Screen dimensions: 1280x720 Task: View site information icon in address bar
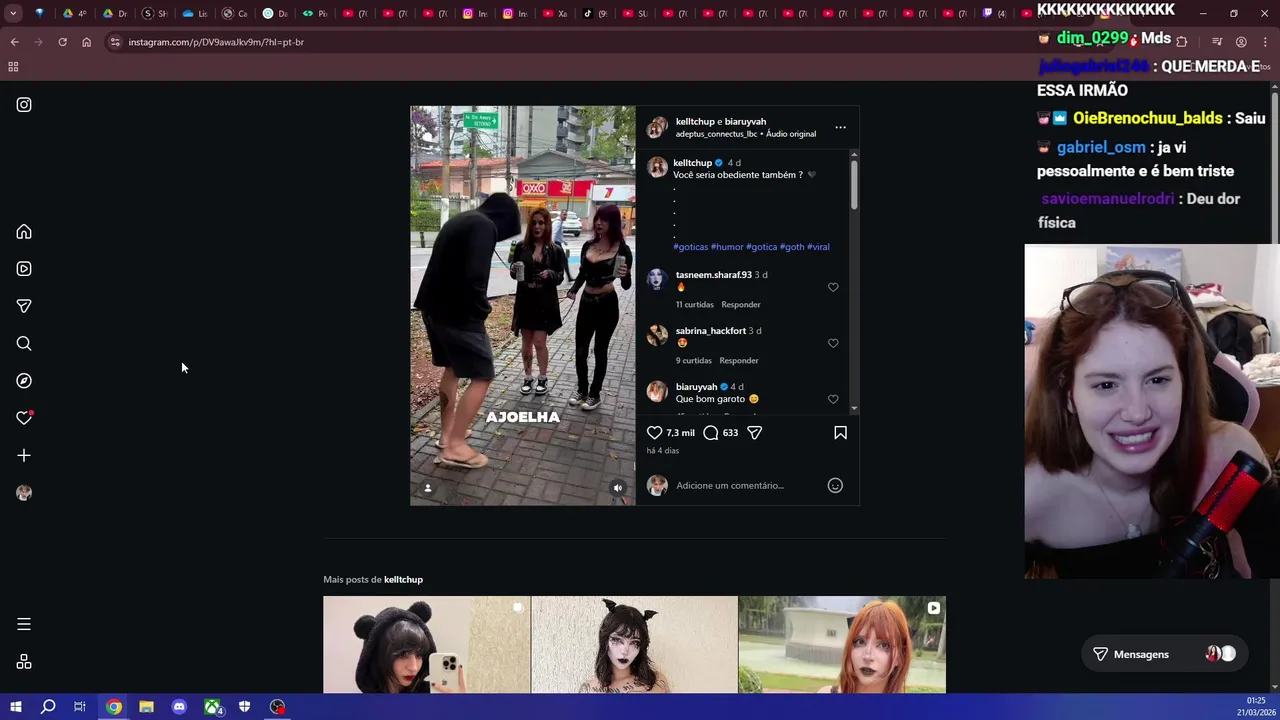coord(115,42)
